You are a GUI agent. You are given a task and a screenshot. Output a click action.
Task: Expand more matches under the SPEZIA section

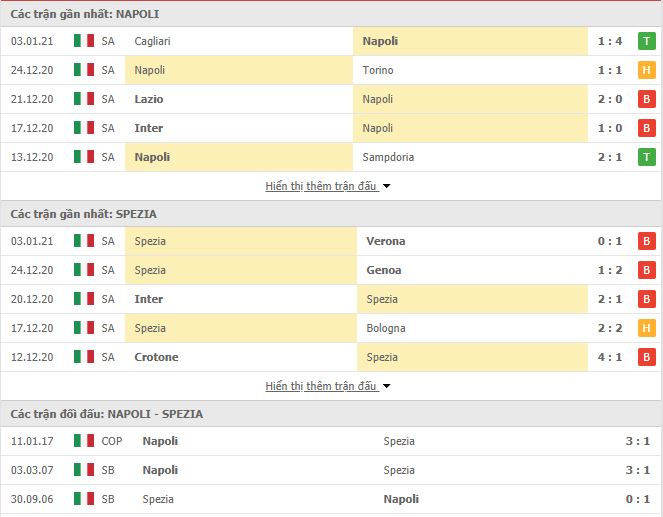pyautogui.click(x=321, y=386)
